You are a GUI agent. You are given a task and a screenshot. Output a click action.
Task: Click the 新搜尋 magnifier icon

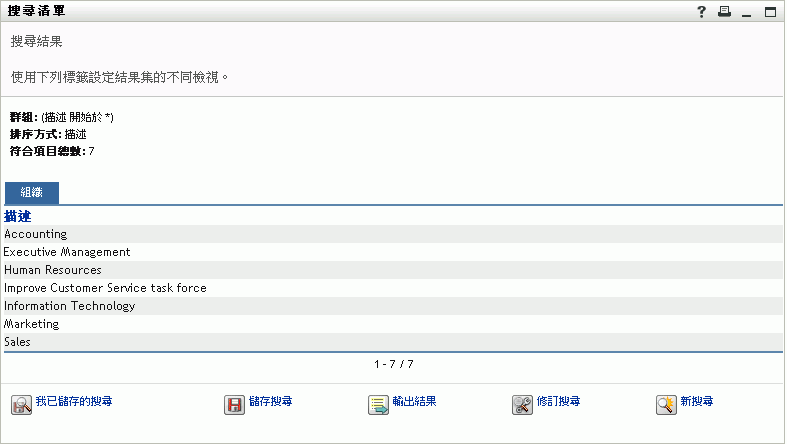tap(666, 405)
